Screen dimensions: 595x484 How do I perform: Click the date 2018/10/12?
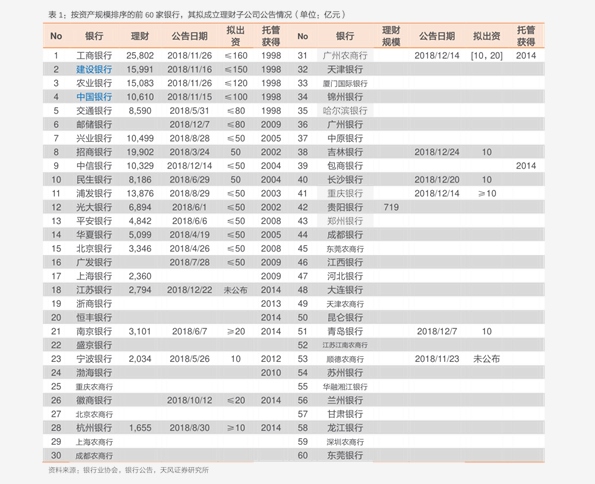pyautogui.click(x=189, y=400)
